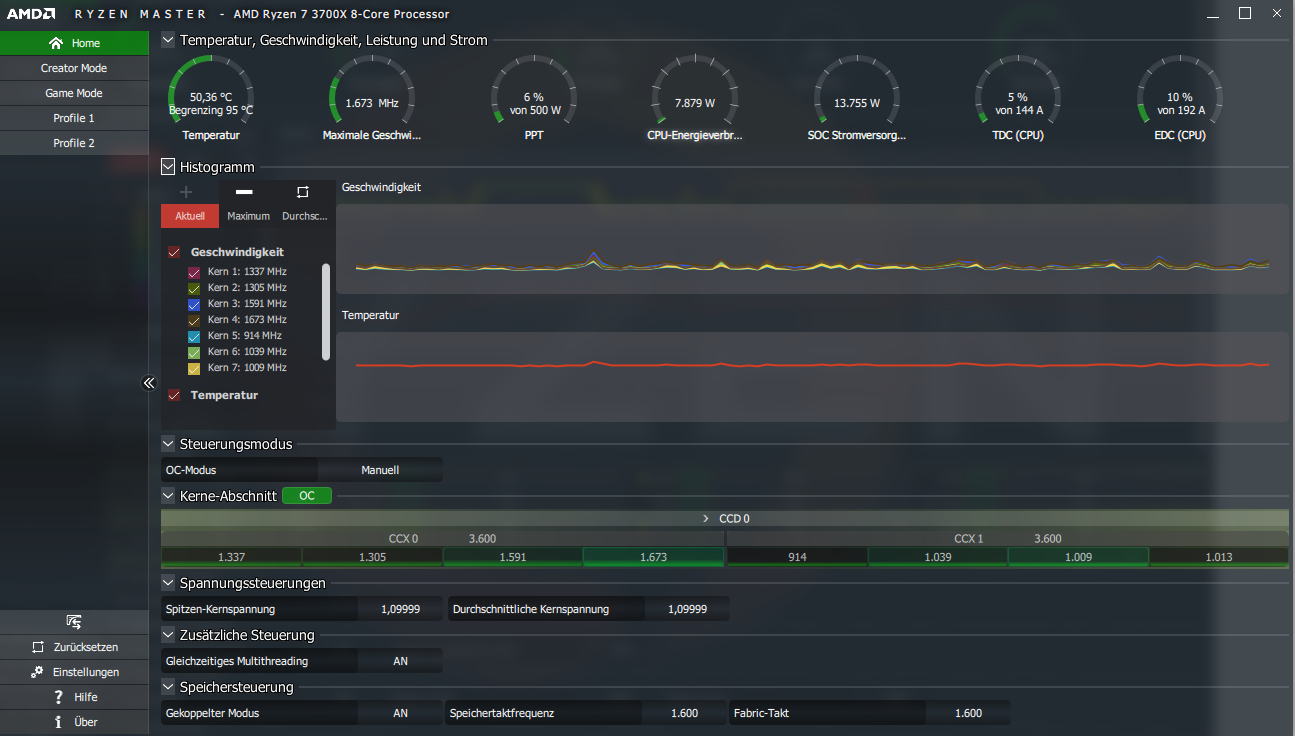Switch to Creator Mode
Viewport: 1295px width, 736px height.
pyautogui.click(x=74, y=68)
